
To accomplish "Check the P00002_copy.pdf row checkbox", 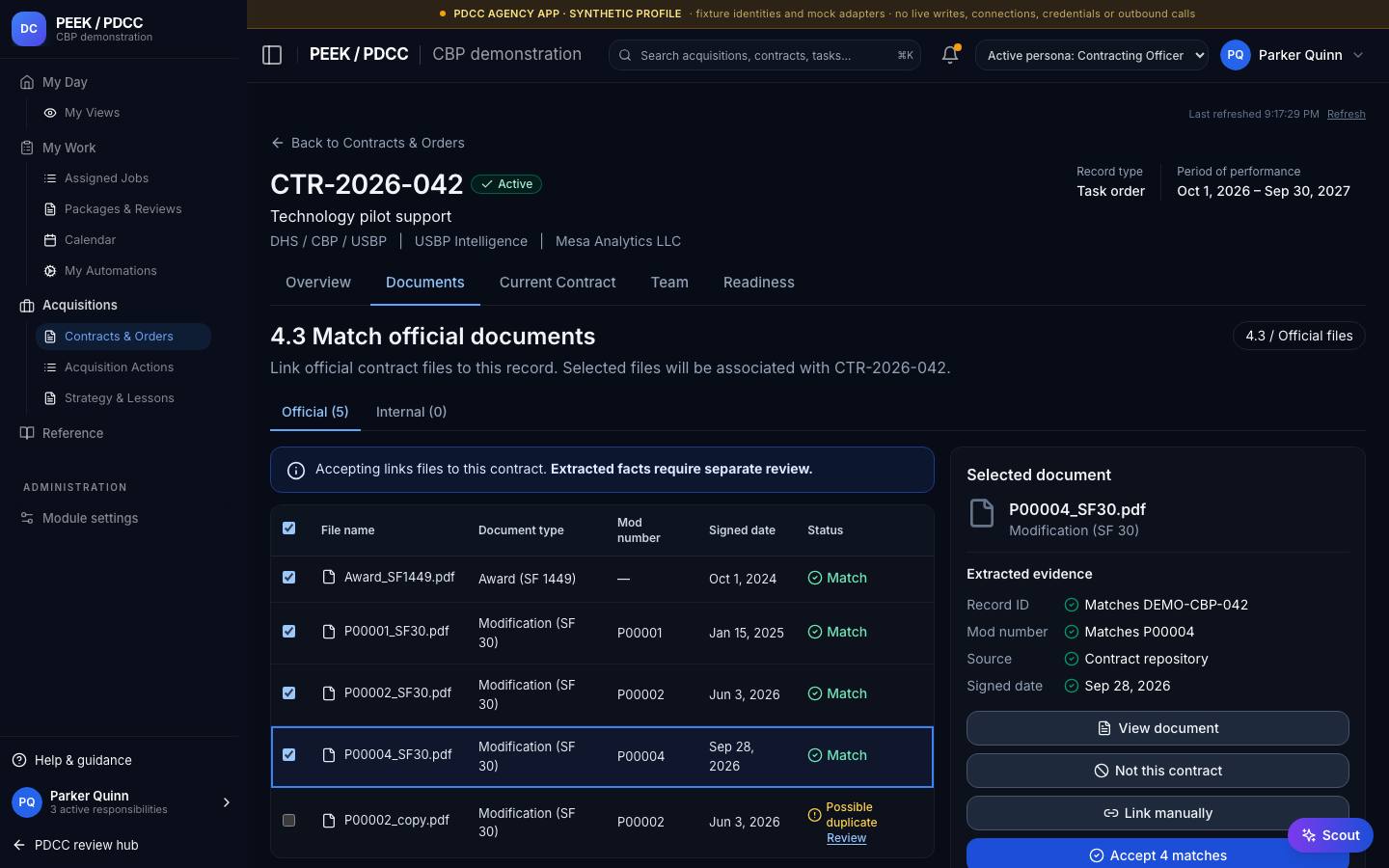I will click(x=288, y=820).
